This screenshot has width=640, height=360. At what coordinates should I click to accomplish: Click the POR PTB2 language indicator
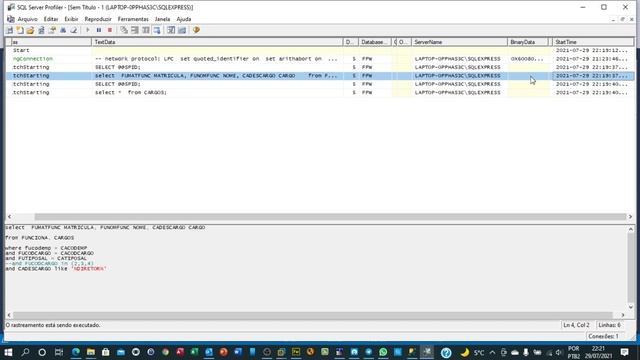573,352
